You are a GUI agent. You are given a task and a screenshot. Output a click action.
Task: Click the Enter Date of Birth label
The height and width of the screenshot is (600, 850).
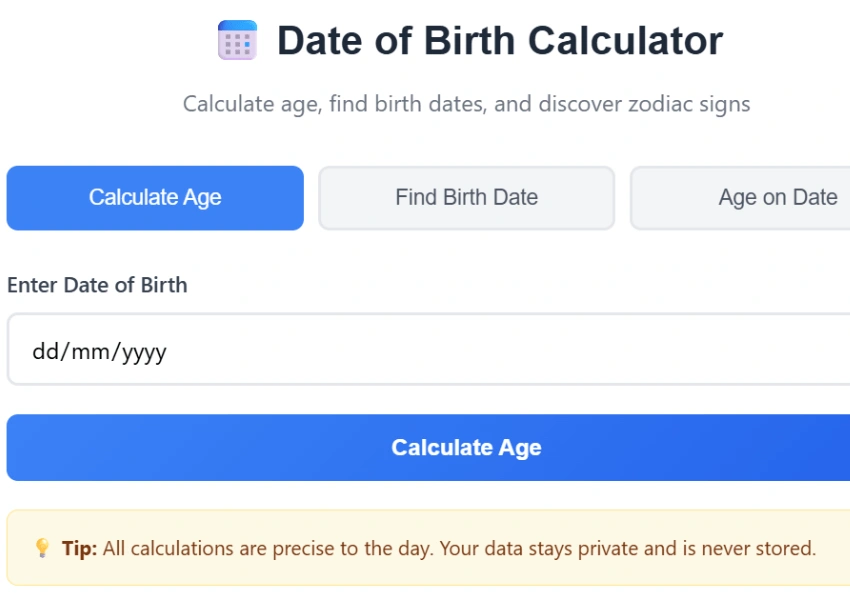[97, 285]
